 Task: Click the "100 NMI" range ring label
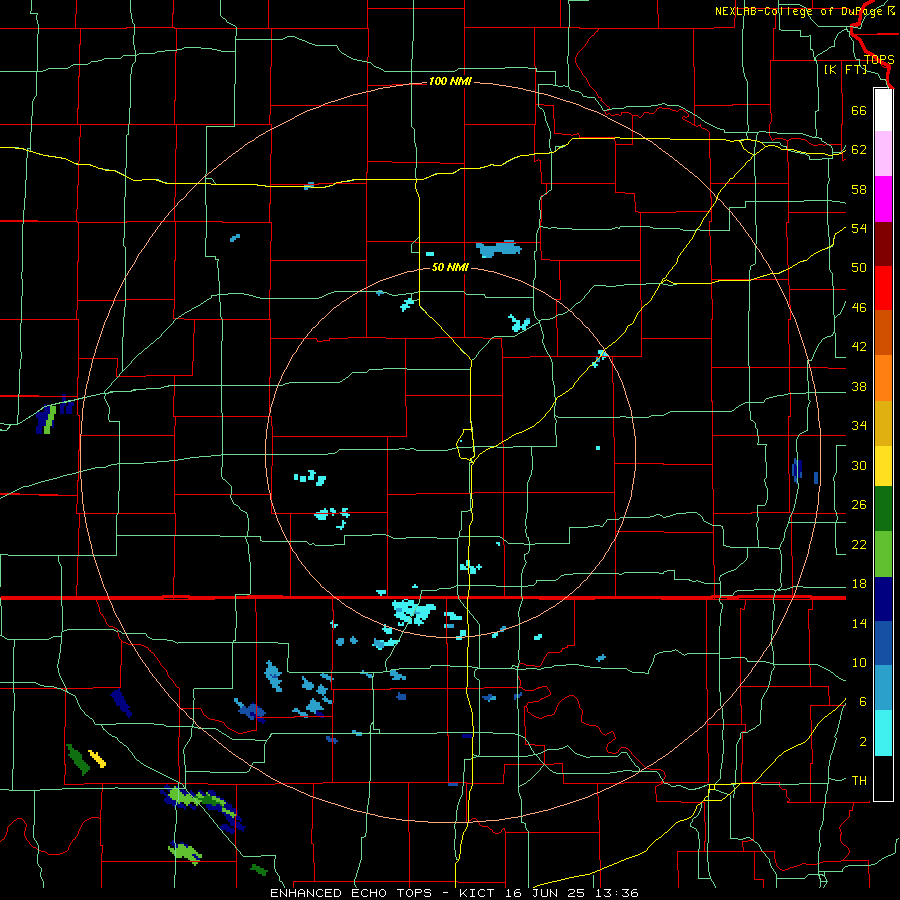tap(450, 82)
